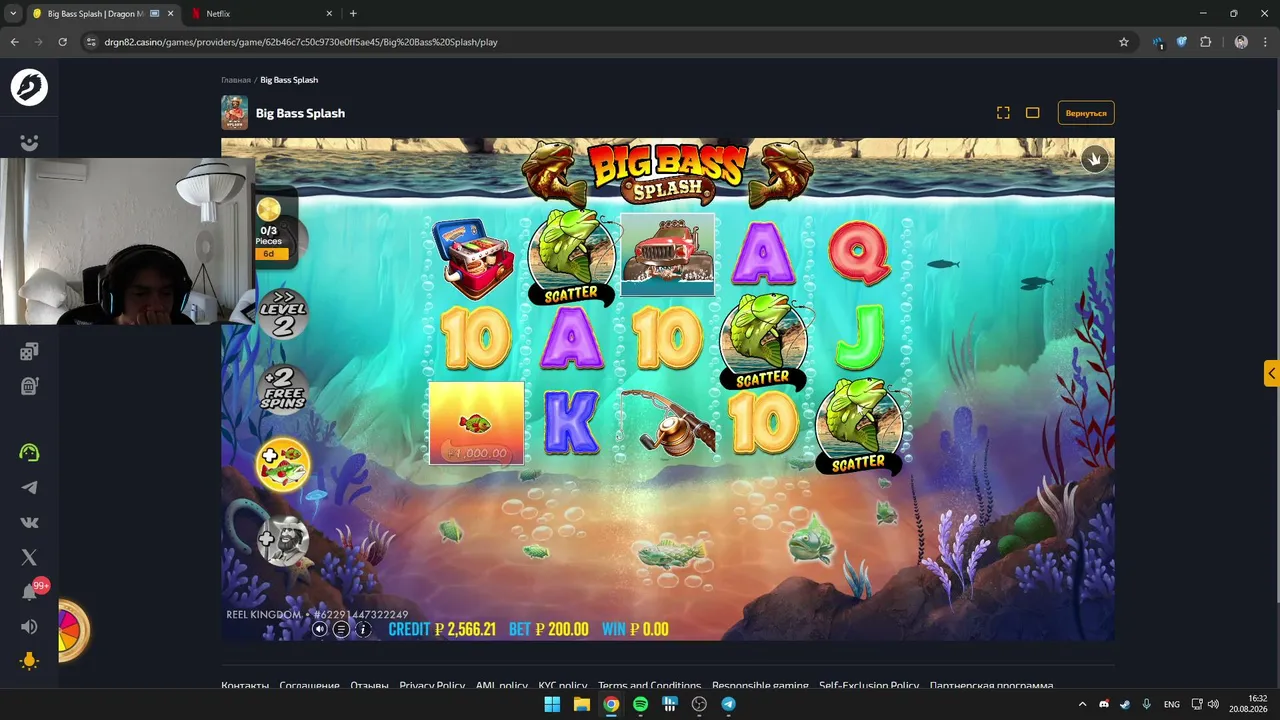Show hidden system tray icons
Viewport: 1280px width, 720px height.
pyautogui.click(x=1082, y=704)
